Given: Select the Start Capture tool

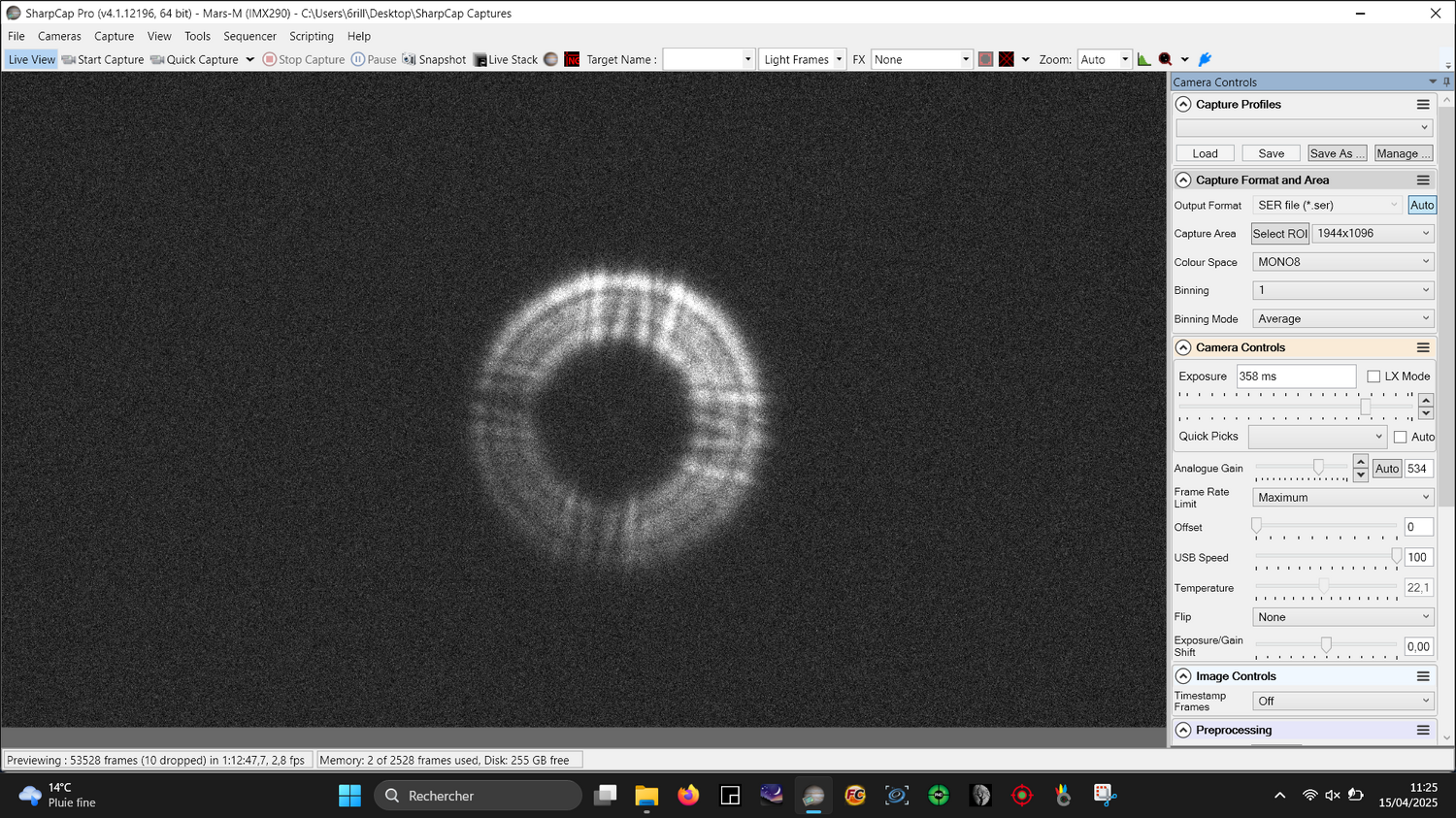Looking at the screenshot, I should 102,59.
